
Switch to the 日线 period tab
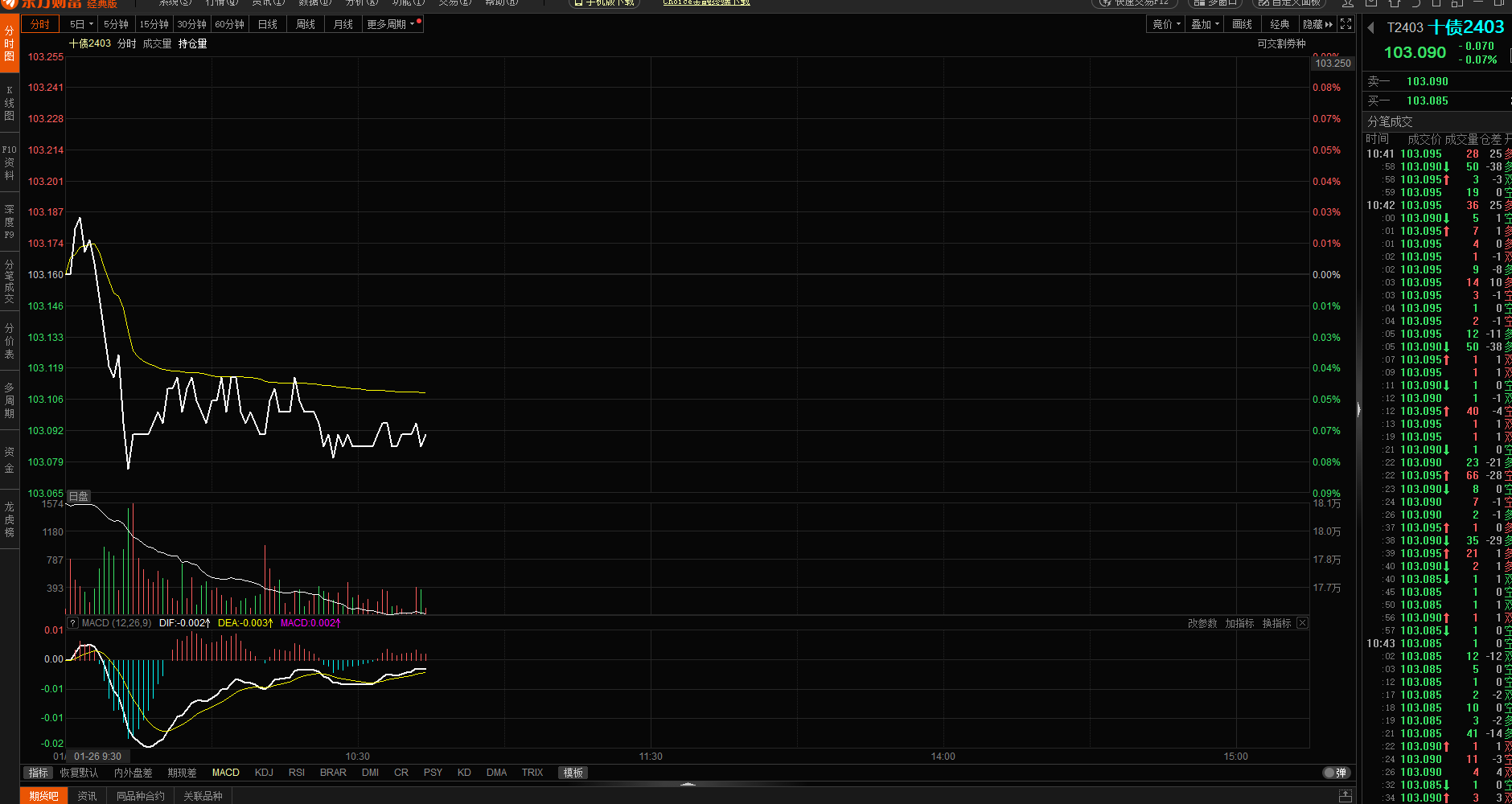(x=268, y=24)
